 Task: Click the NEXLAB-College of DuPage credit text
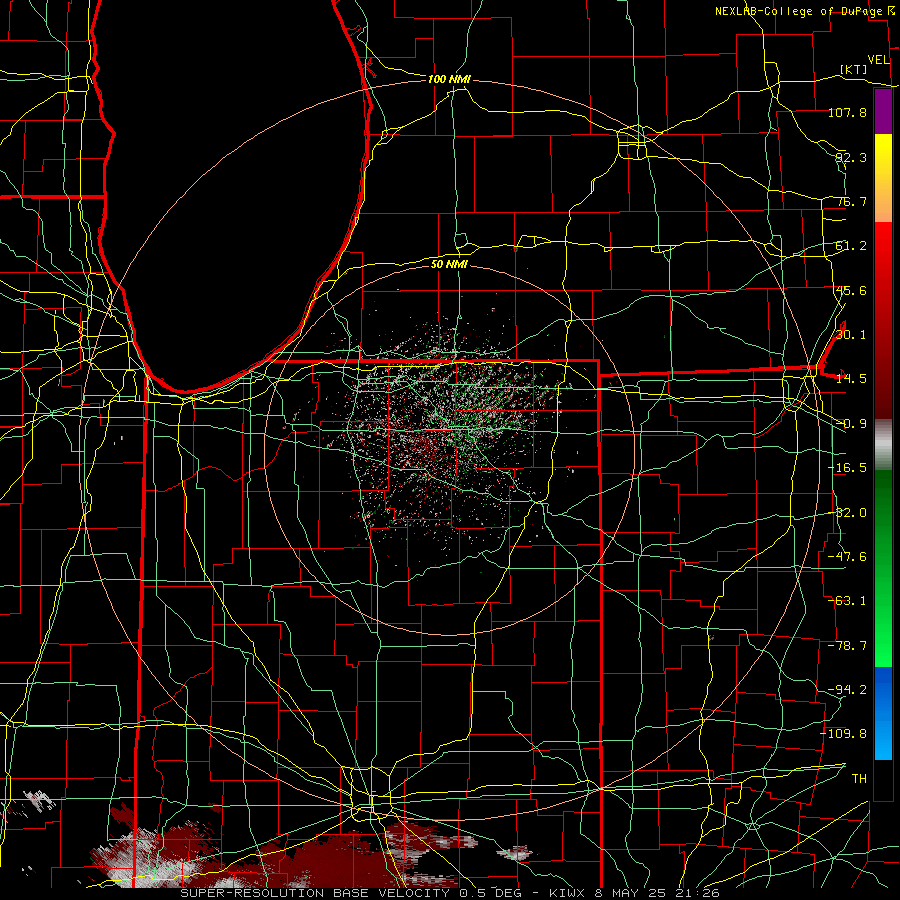coord(804,11)
